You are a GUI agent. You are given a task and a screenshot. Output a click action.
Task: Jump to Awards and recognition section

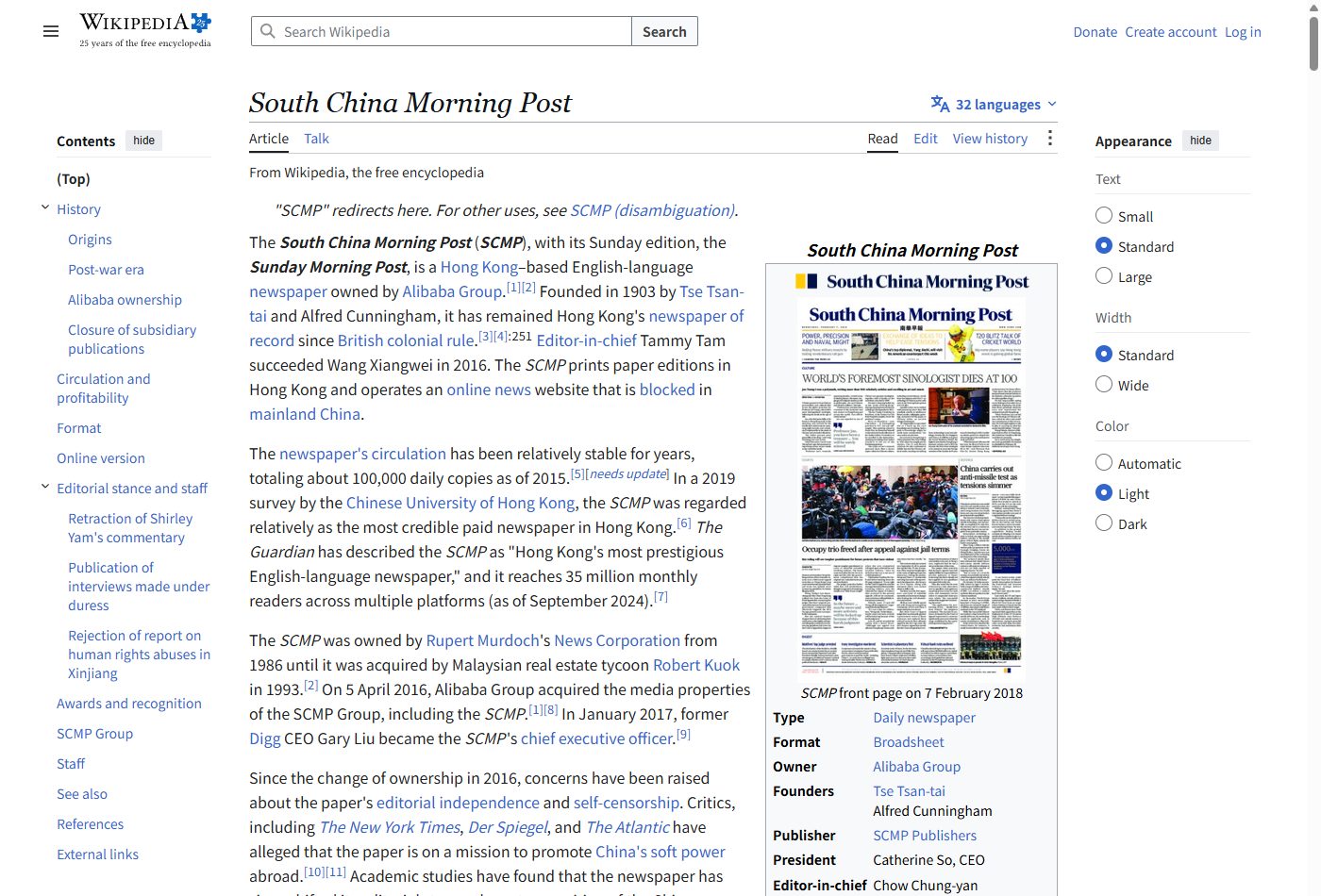coord(129,704)
